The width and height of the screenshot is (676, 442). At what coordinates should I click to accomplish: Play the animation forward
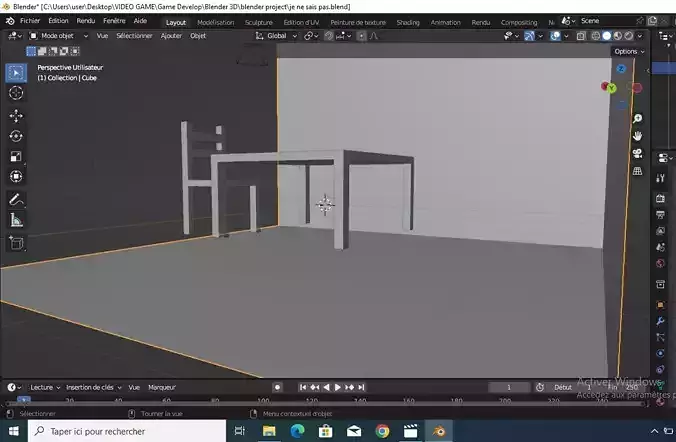tap(338, 387)
